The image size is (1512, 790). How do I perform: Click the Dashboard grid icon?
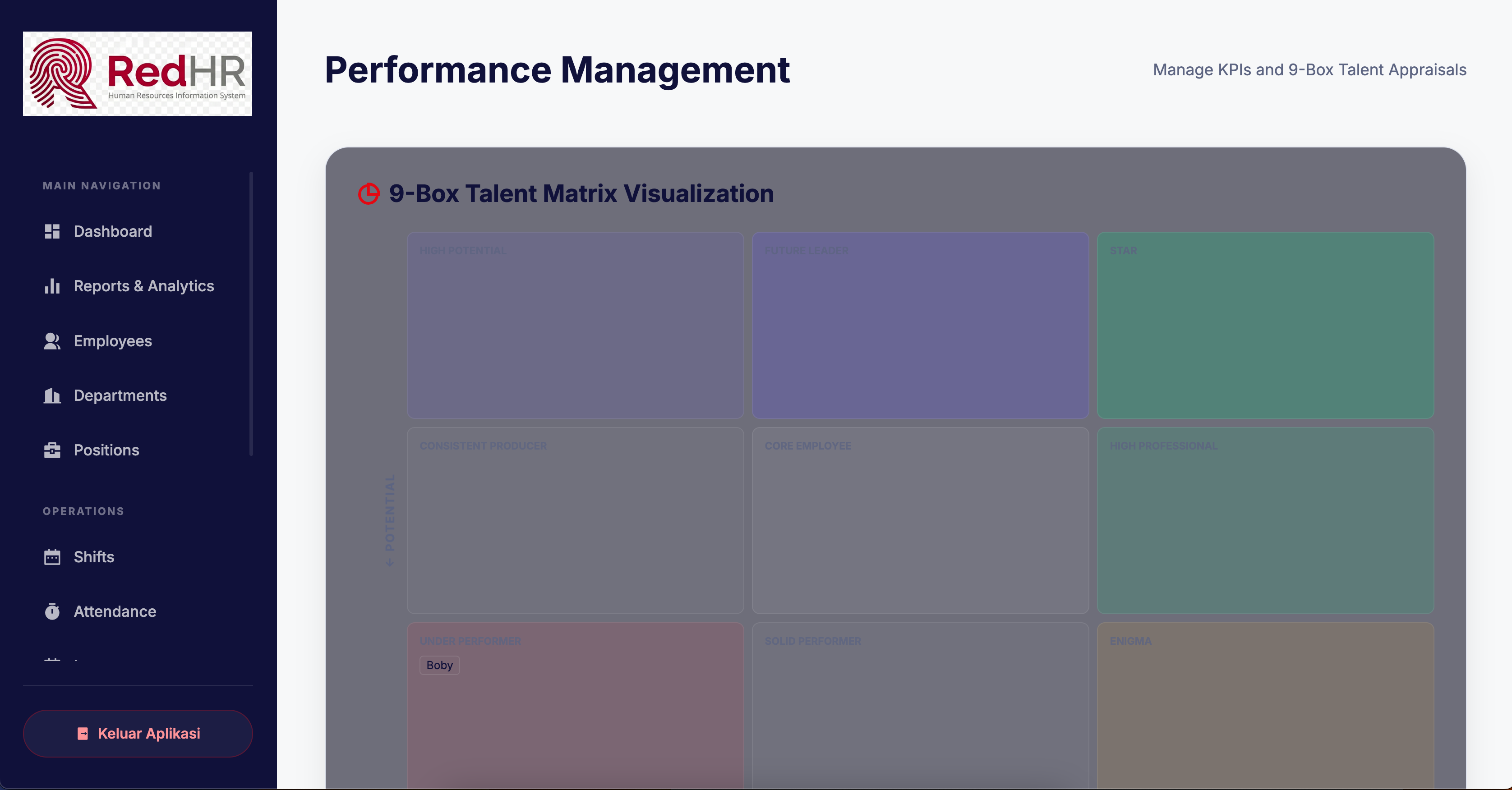click(52, 231)
